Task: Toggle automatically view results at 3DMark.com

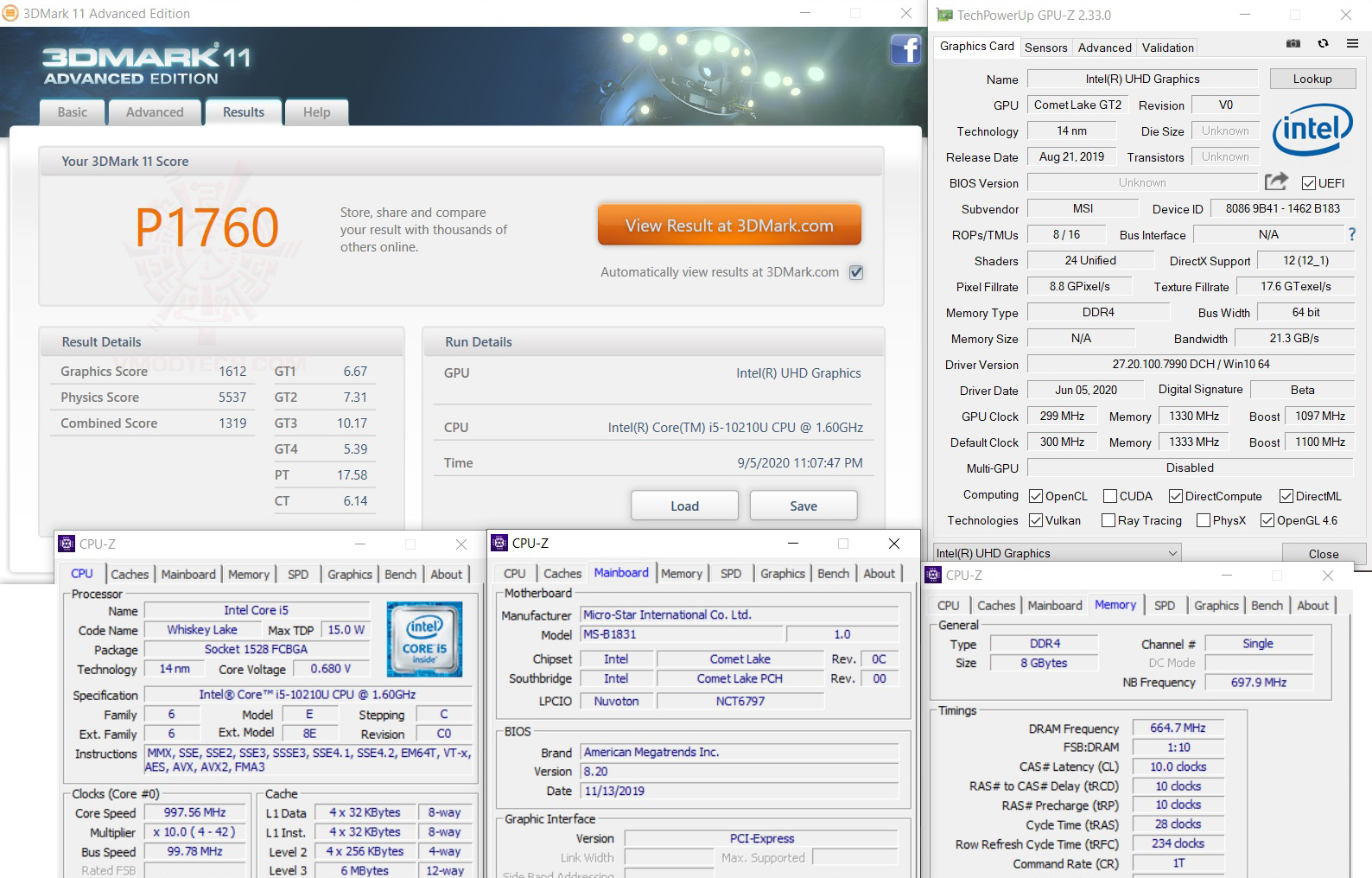Action: [856, 272]
